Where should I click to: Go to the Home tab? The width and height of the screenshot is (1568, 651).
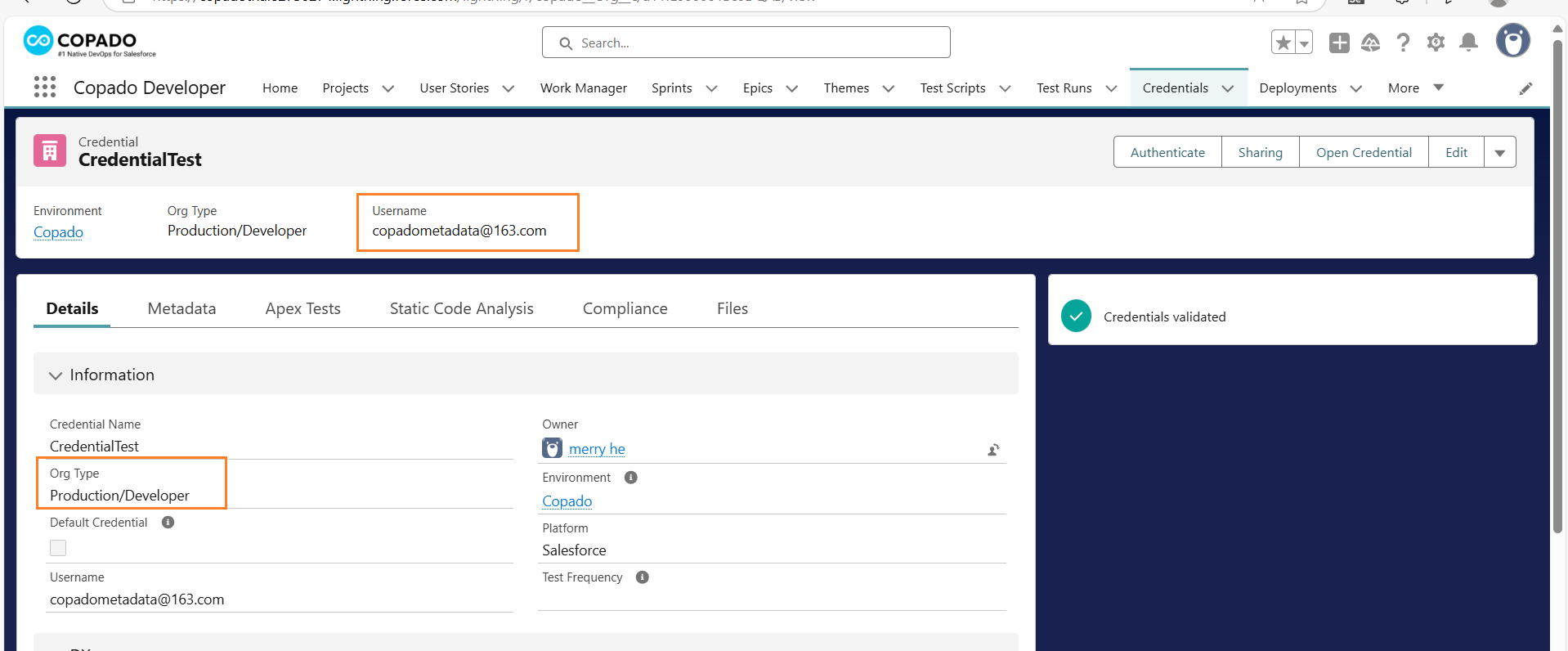coord(280,88)
